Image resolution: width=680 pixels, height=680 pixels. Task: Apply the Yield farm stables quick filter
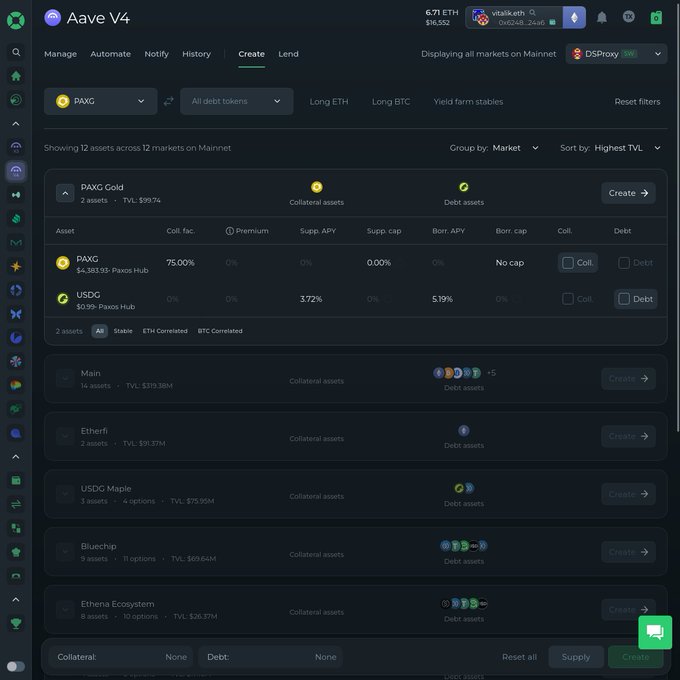tap(468, 101)
